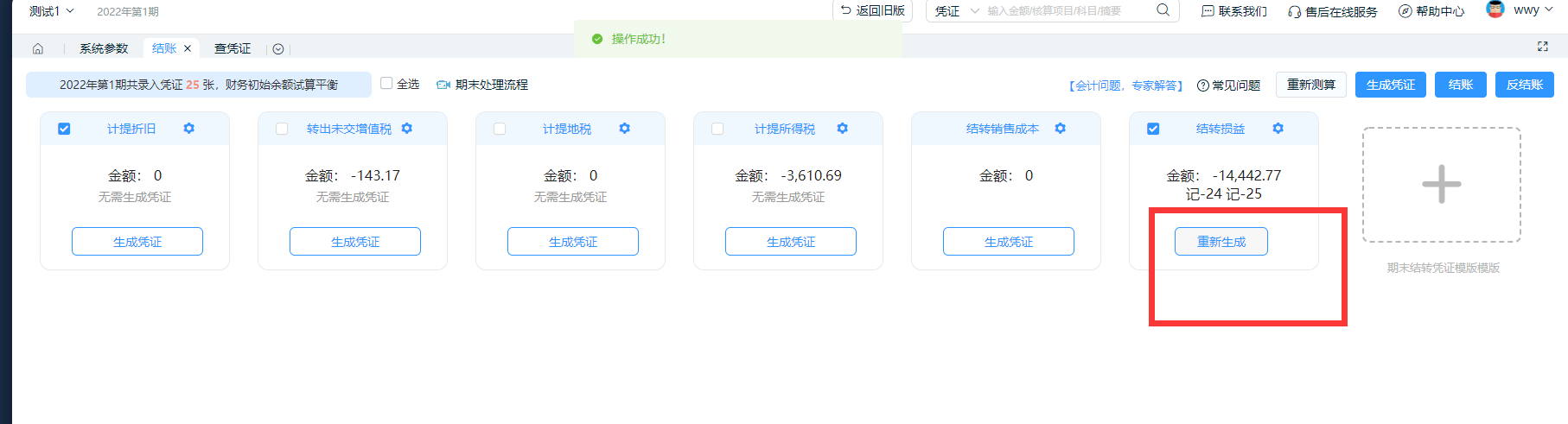This screenshot has width=1568, height=424.
Task: Expand the 测试1 company dropdown
Action: tap(52, 11)
